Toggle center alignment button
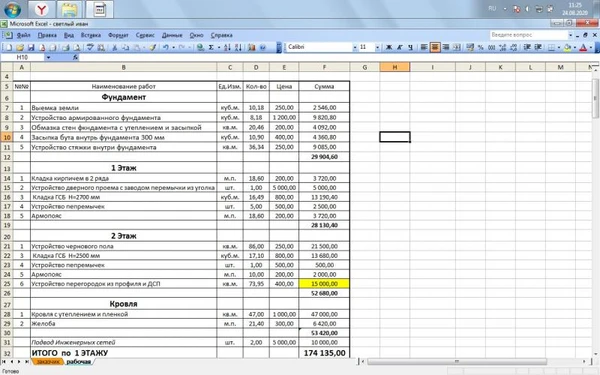Image resolution: width=600 pixels, height=375 pixels. [435, 47]
